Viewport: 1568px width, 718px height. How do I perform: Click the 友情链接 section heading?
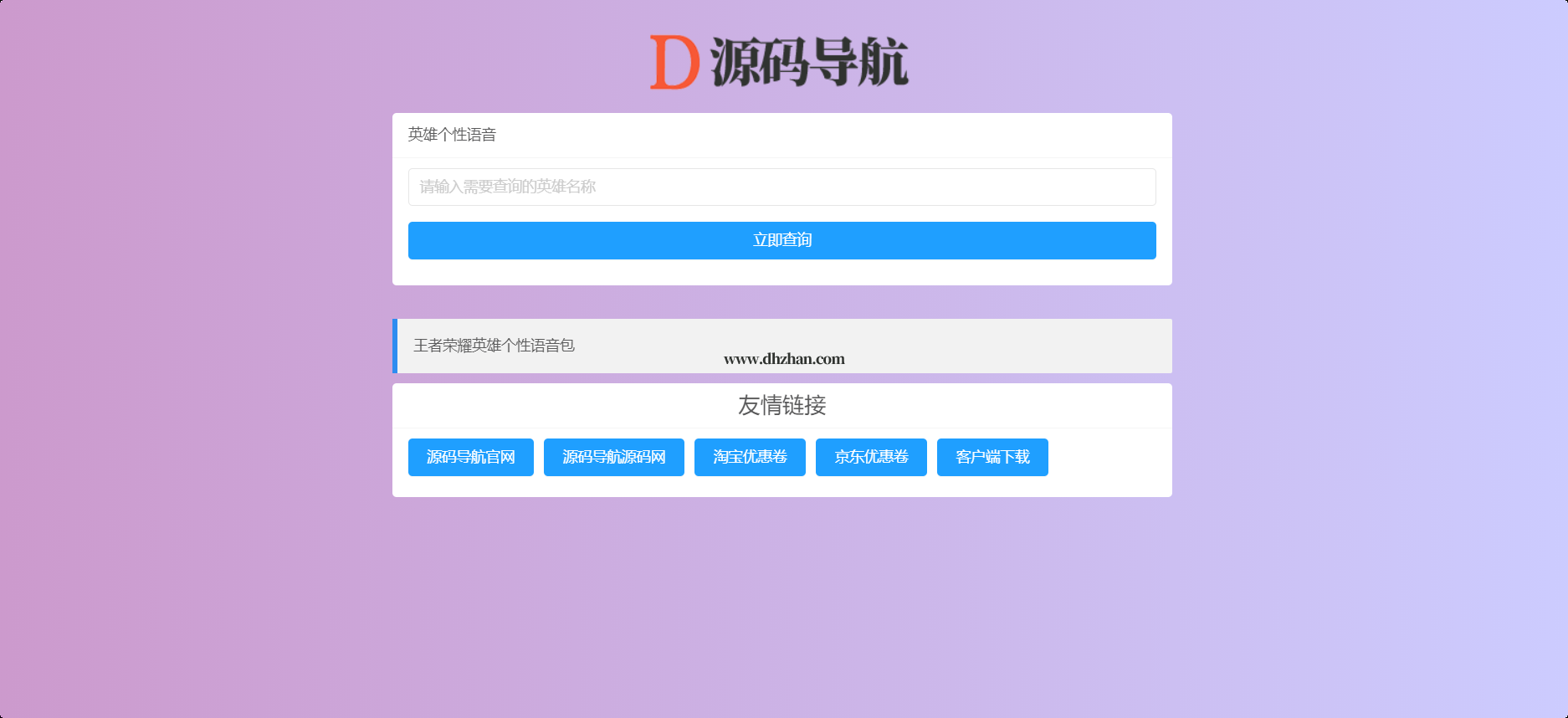point(781,405)
